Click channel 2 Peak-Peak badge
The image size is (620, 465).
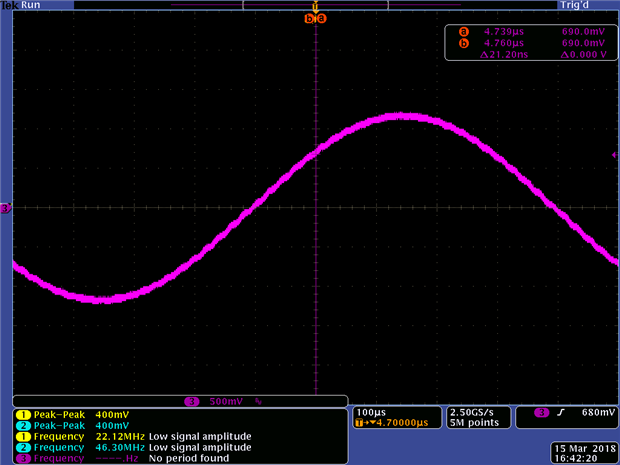tap(23, 426)
